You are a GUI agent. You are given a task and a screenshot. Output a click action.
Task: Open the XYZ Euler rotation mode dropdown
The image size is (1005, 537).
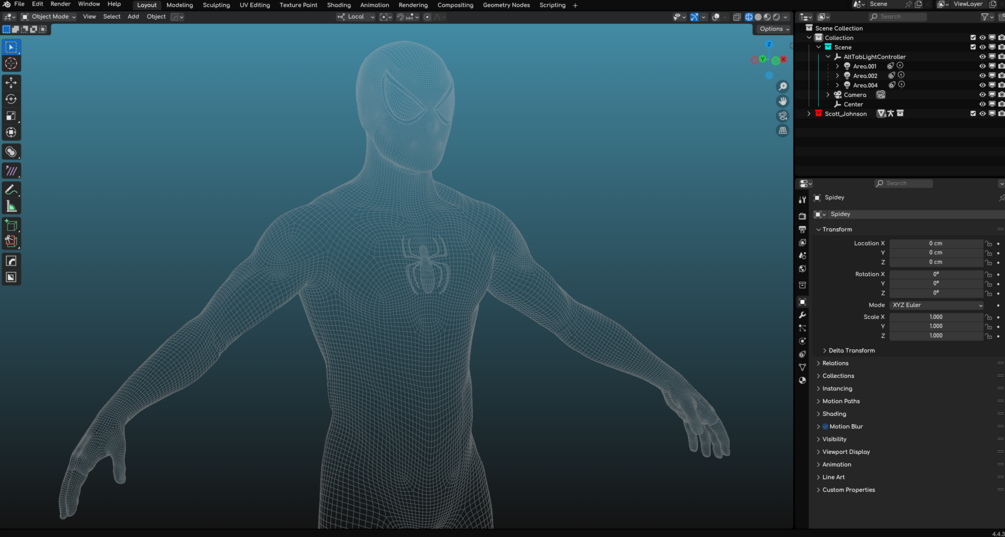[936, 305]
